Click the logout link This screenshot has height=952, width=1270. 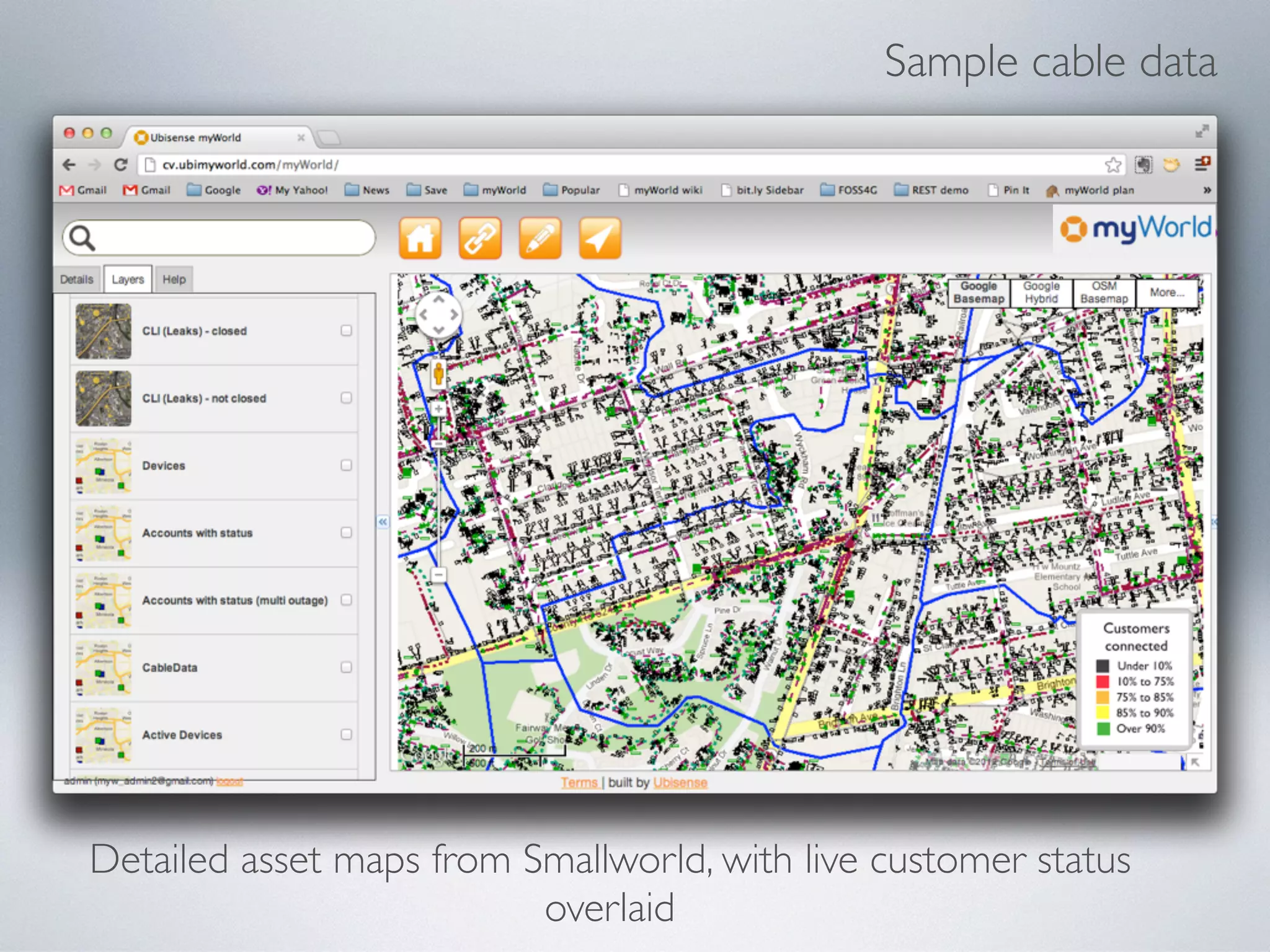coord(229,782)
